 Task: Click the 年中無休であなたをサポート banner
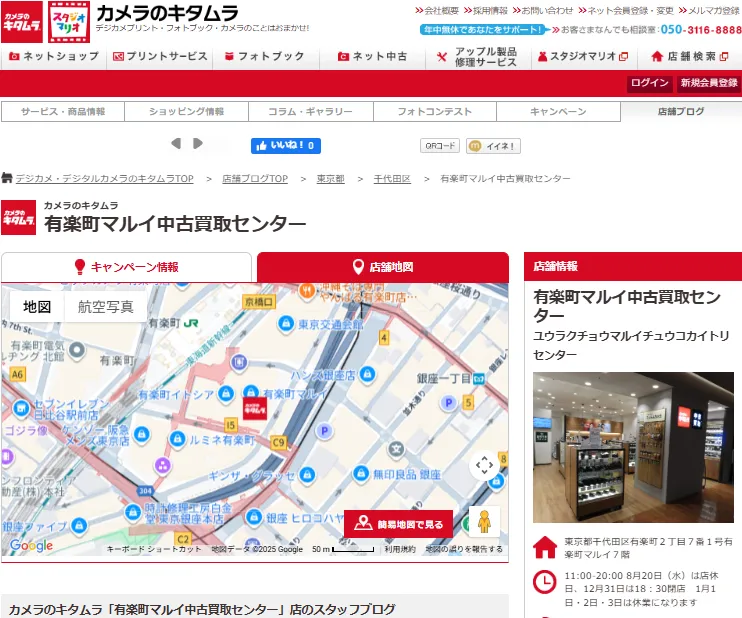tap(483, 30)
